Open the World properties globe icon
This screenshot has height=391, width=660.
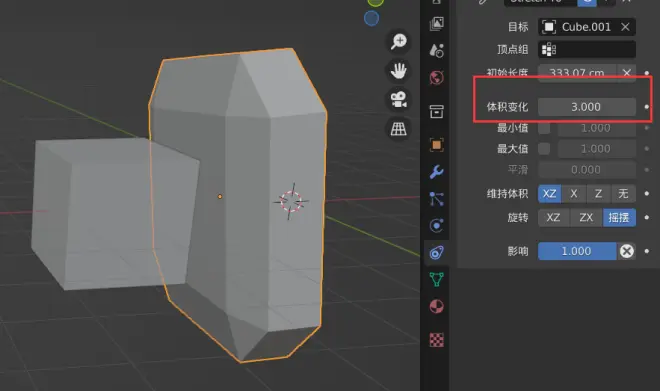(436, 78)
